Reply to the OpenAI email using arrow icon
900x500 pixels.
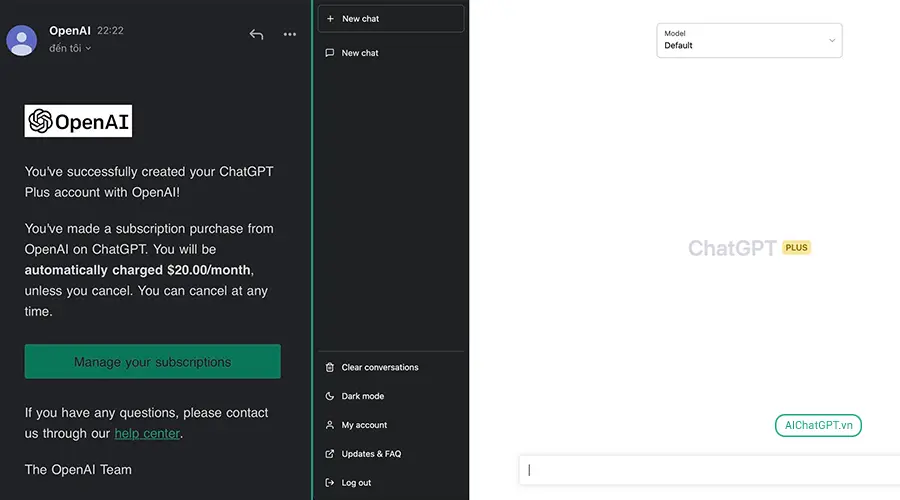click(x=256, y=34)
